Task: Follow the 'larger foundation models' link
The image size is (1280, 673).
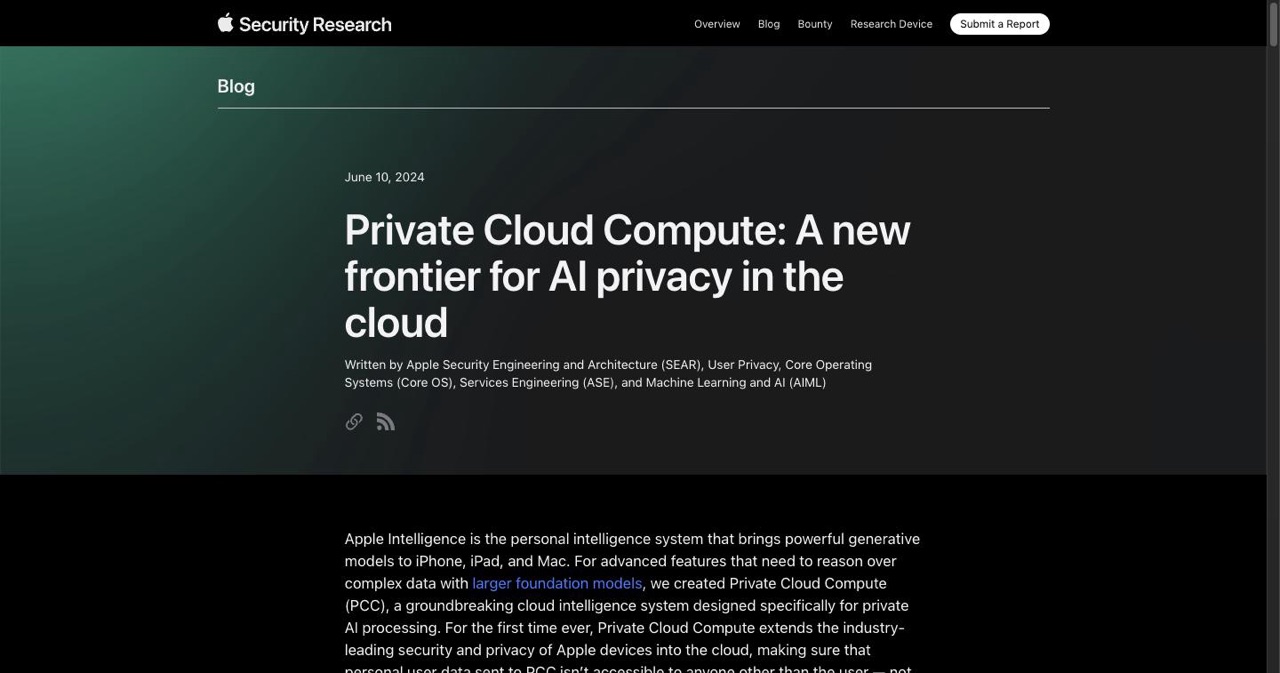Action: [x=557, y=583]
